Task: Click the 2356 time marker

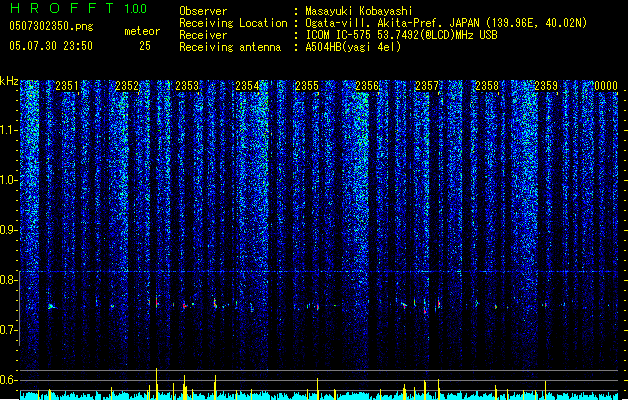Action: (x=367, y=86)
